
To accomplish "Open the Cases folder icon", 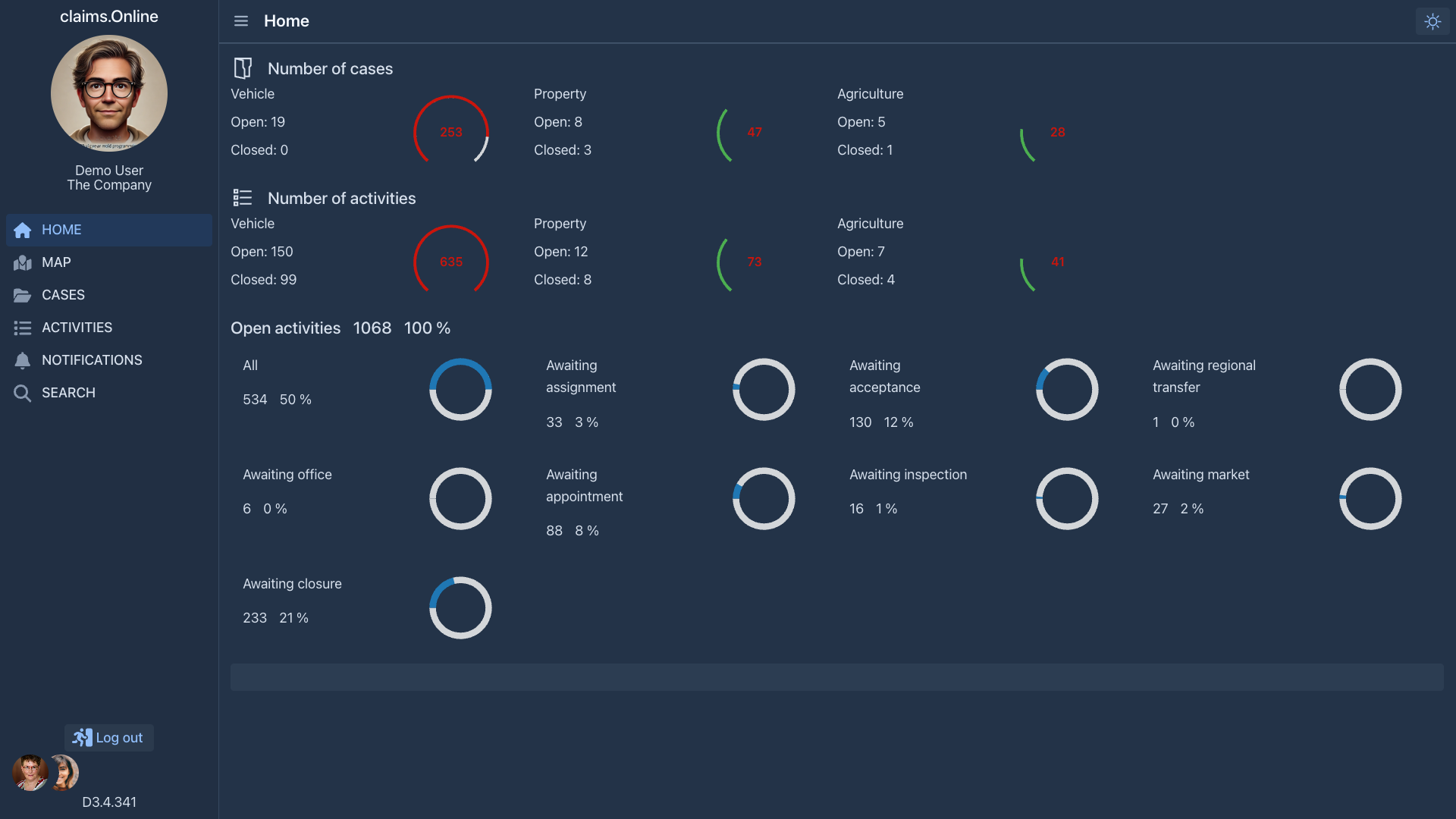I will point(22,295).
